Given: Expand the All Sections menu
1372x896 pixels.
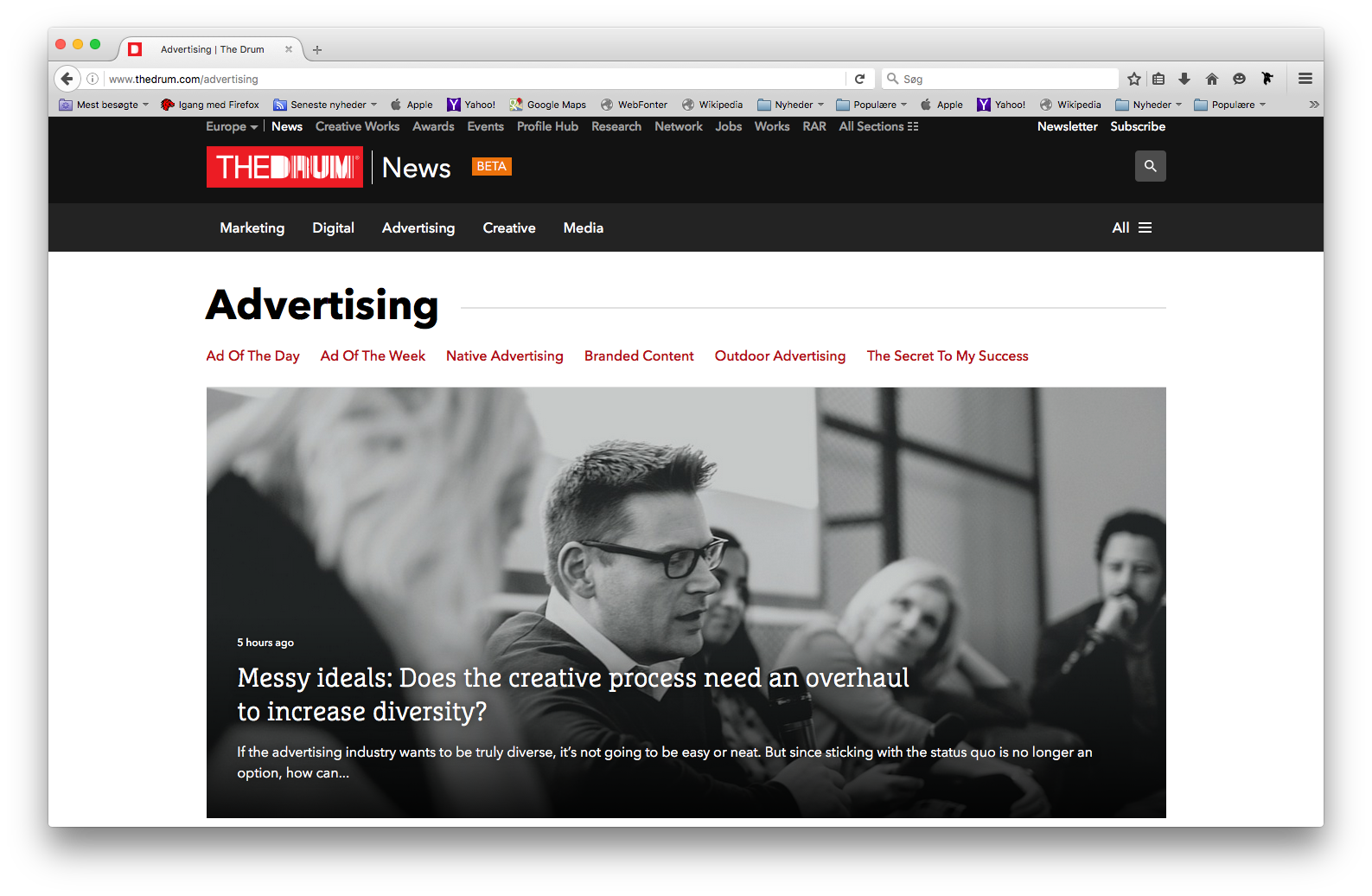Looking at the screenshot, I should pos(878,126).
